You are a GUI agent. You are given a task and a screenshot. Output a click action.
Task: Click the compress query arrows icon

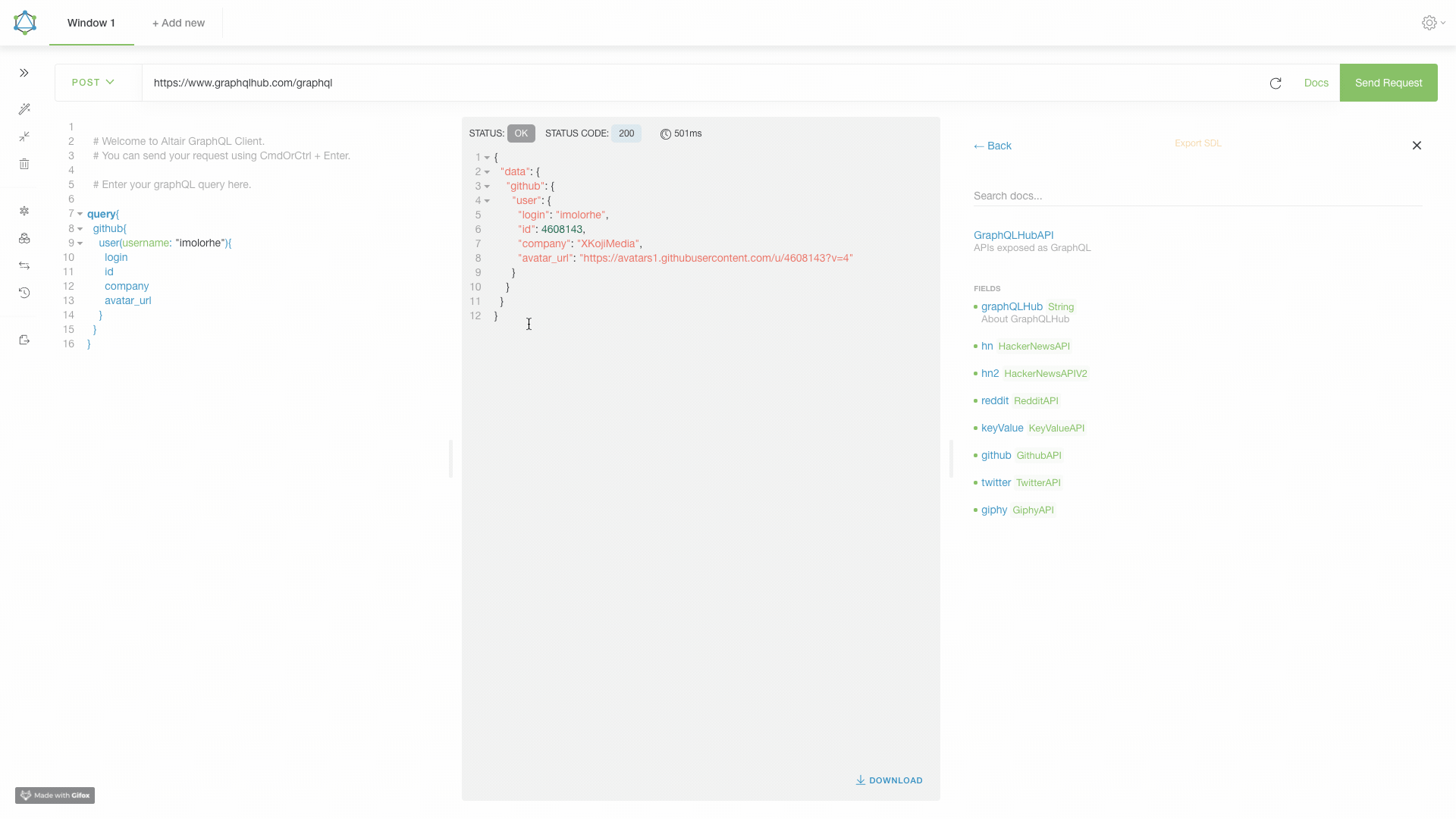coord(24,136)
